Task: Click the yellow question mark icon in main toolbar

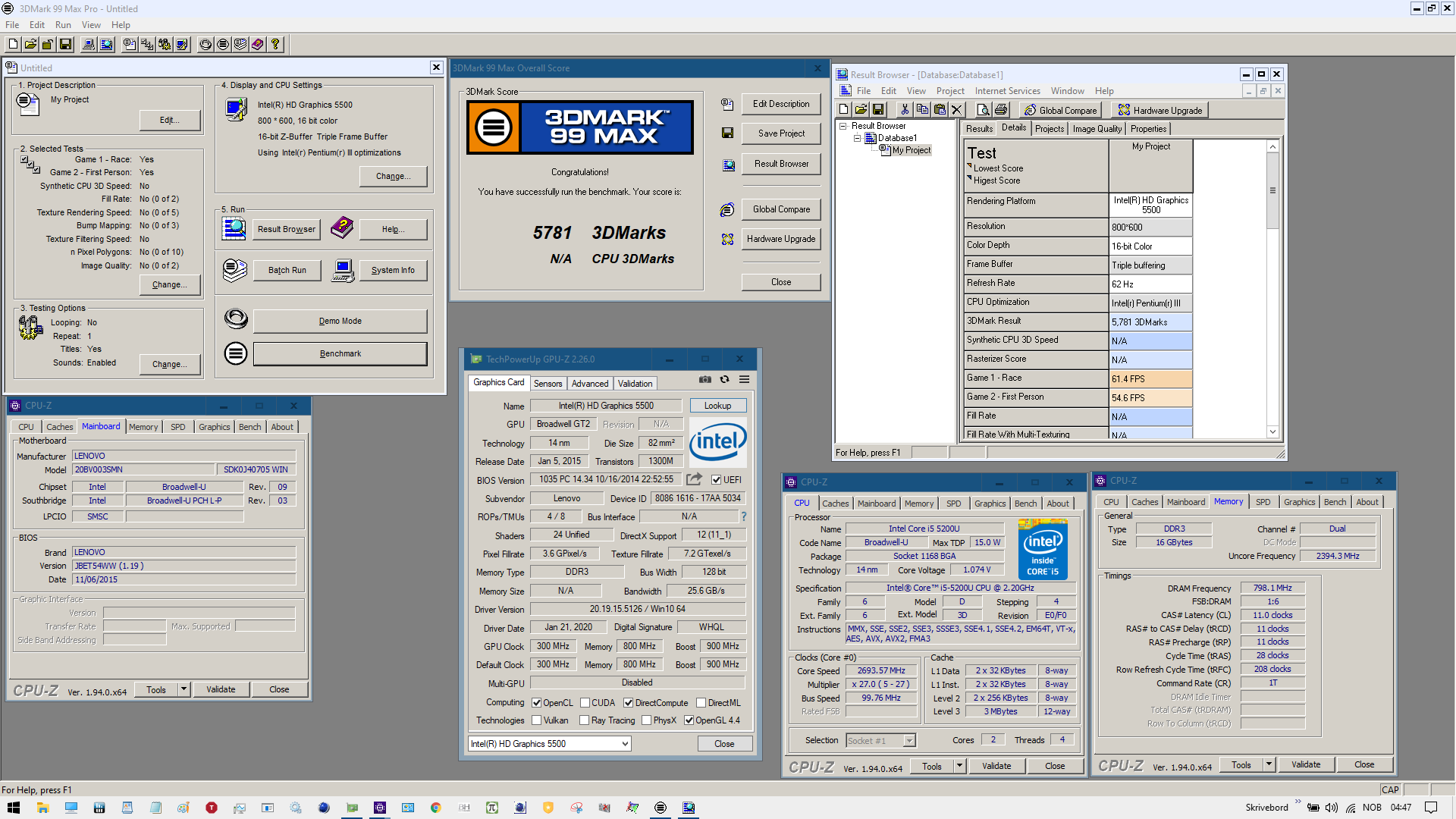Action: [x=275, y=45]
